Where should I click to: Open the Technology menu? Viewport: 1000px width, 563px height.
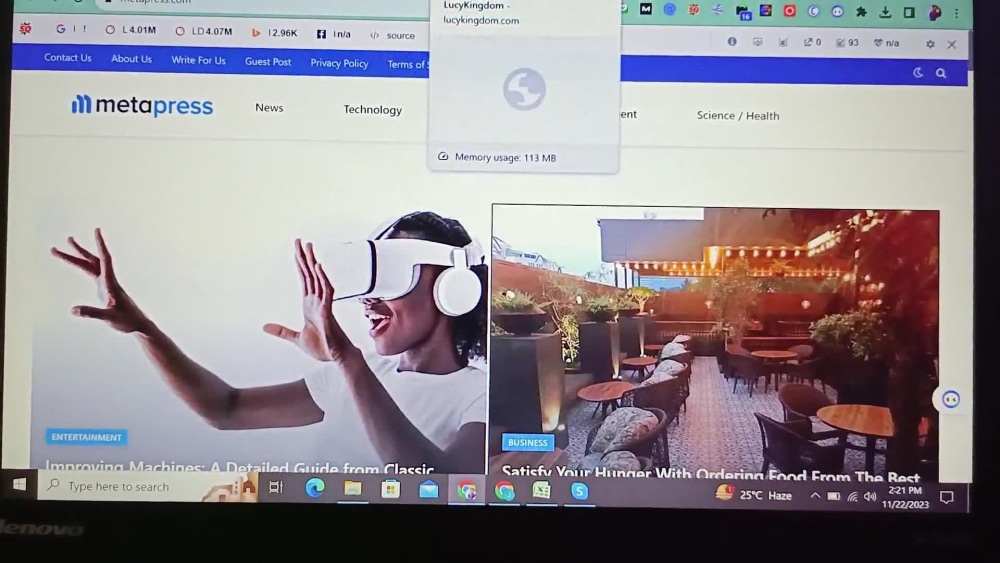point(372,110)
